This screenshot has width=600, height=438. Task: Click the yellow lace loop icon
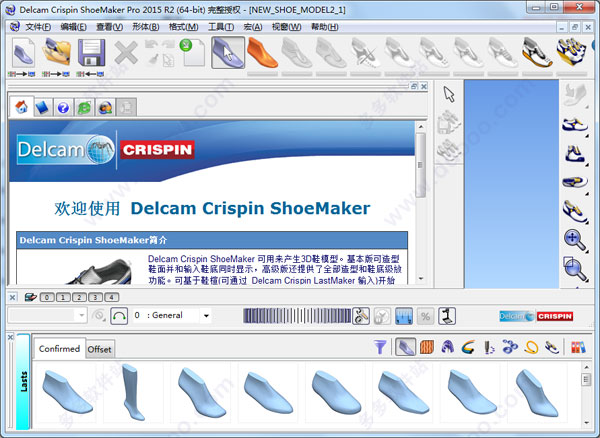click(531, 347)
